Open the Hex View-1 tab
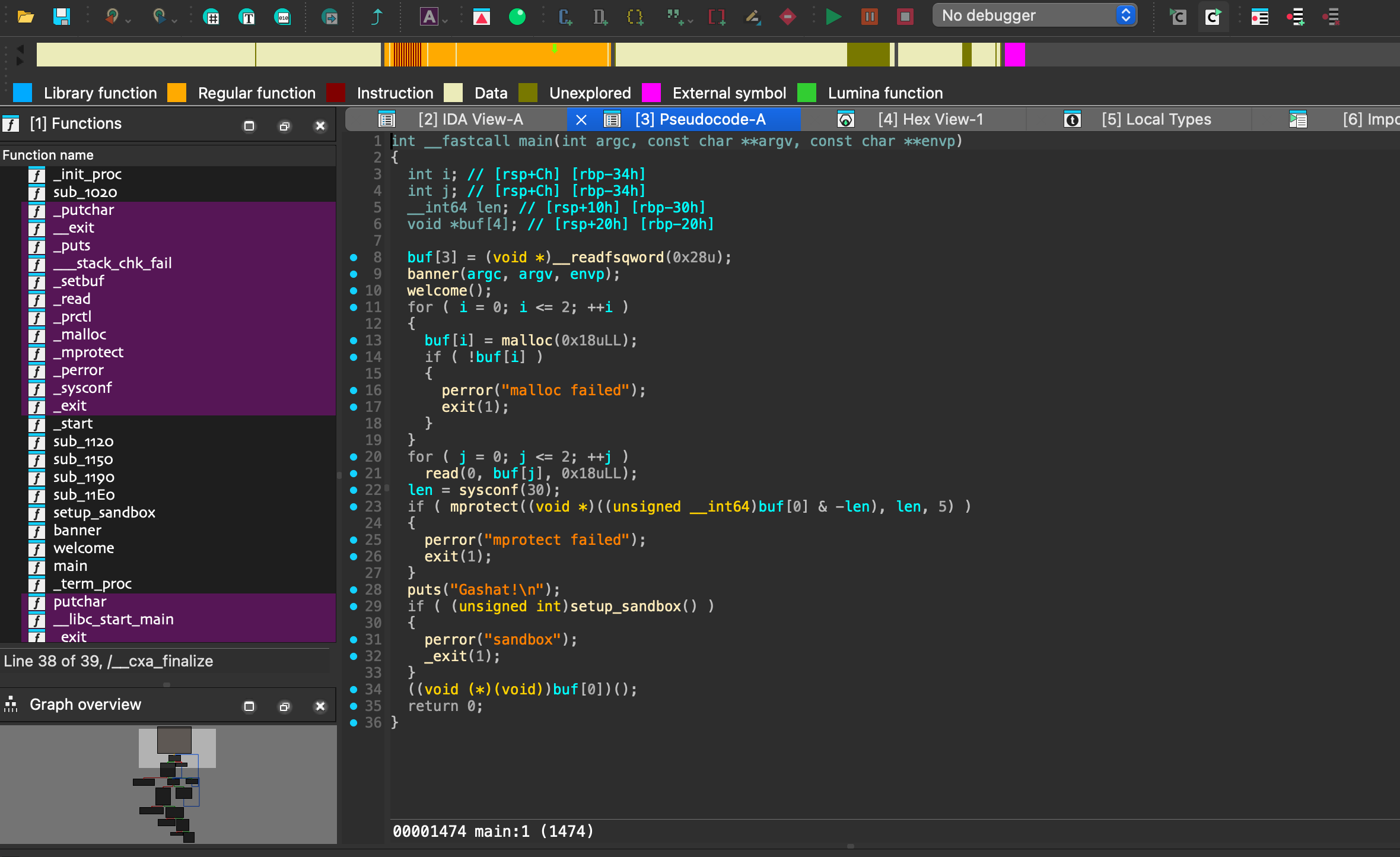The height and width of the screenshot is (857, 1400). coord(930,119)
